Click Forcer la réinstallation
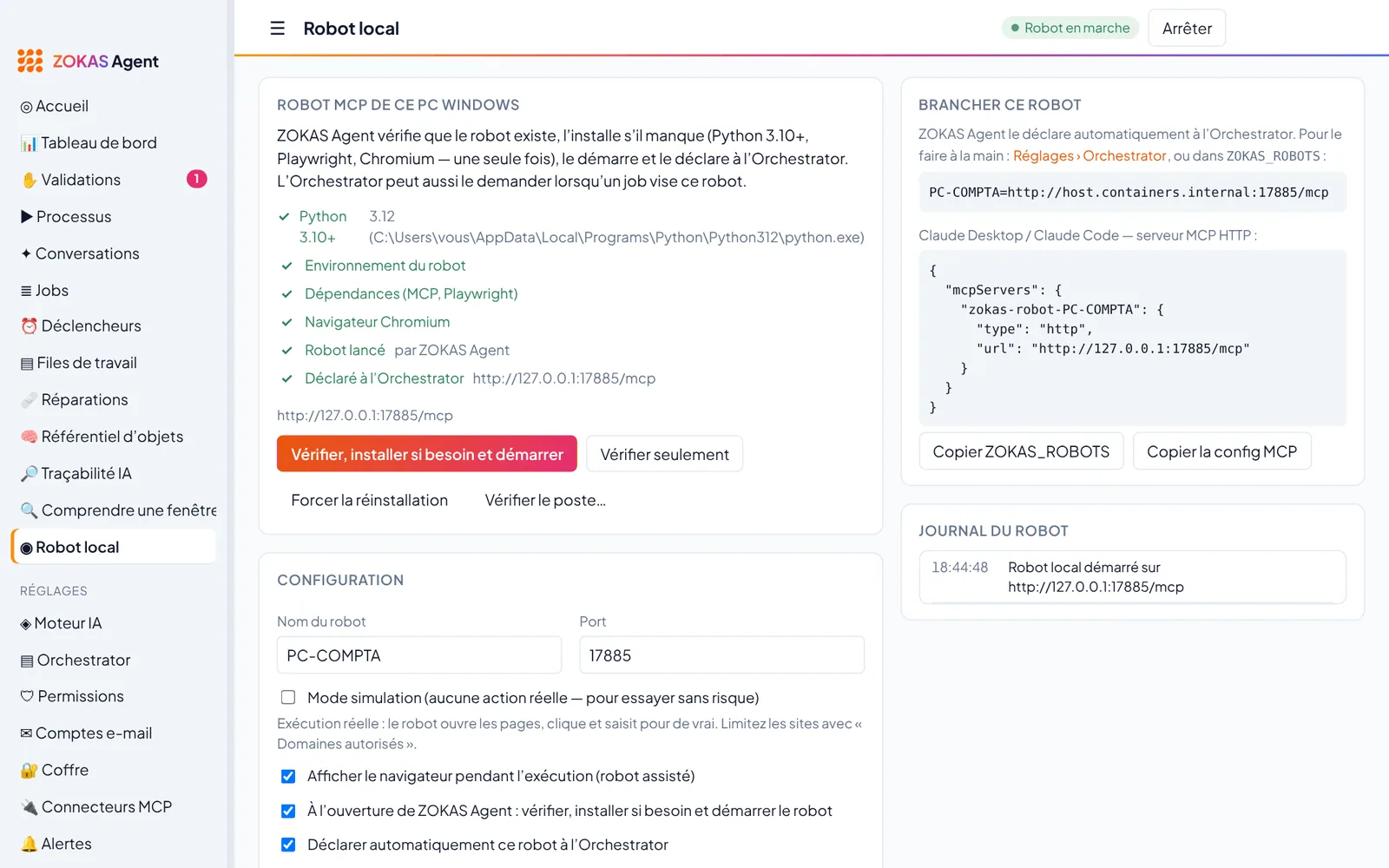1389x868 pixels. coord(370,500)
